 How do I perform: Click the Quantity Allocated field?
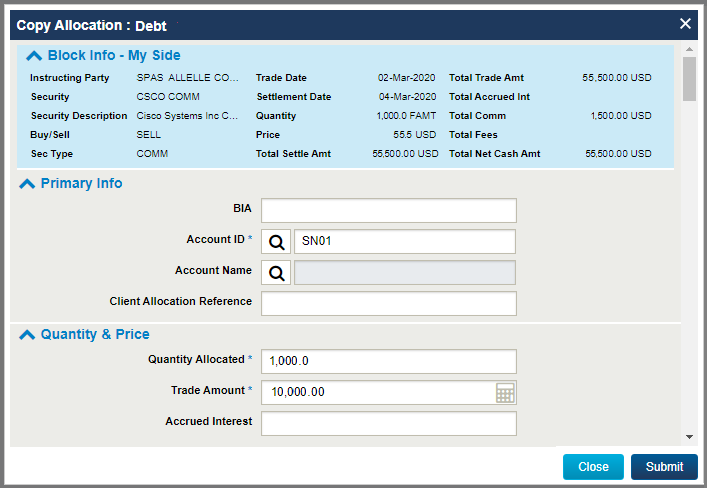pos(389,362)
